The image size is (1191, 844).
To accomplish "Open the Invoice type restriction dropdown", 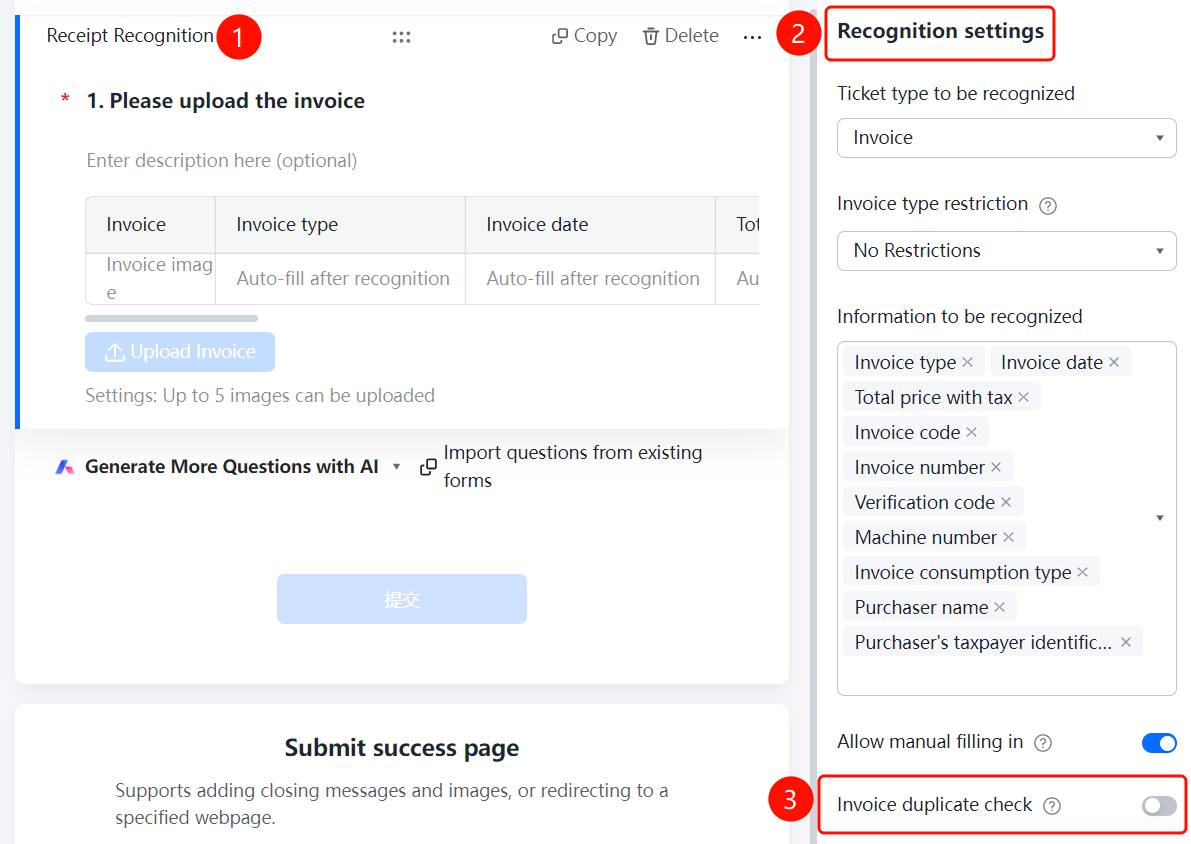I will pos(1006,251).
